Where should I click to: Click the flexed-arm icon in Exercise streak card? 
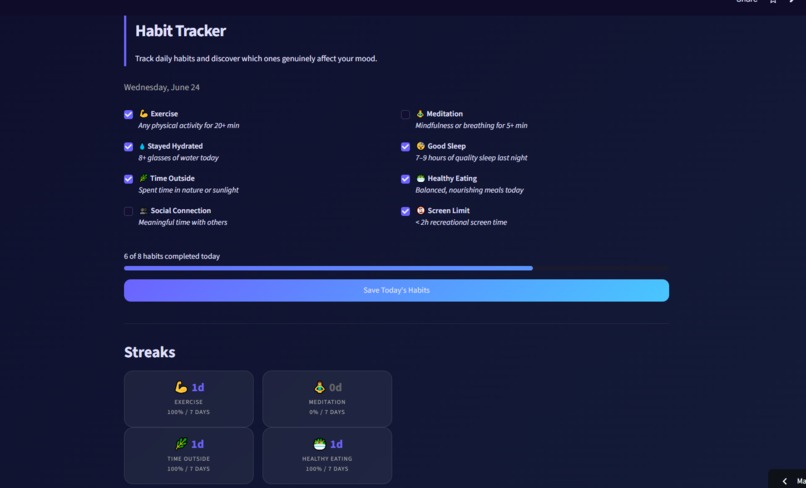tap(181, 387)
